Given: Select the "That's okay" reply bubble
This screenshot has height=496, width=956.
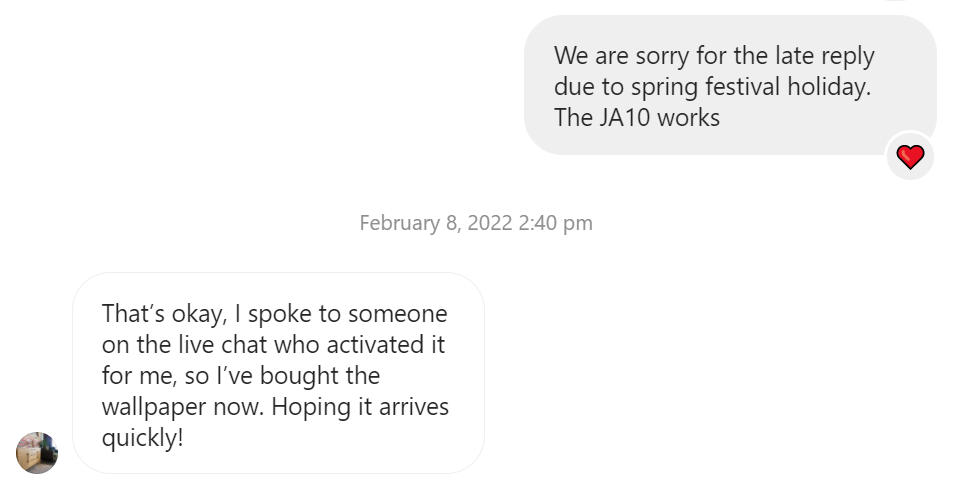Looking at the screenshot, I should pyautogui.click(x=278, y=373).
